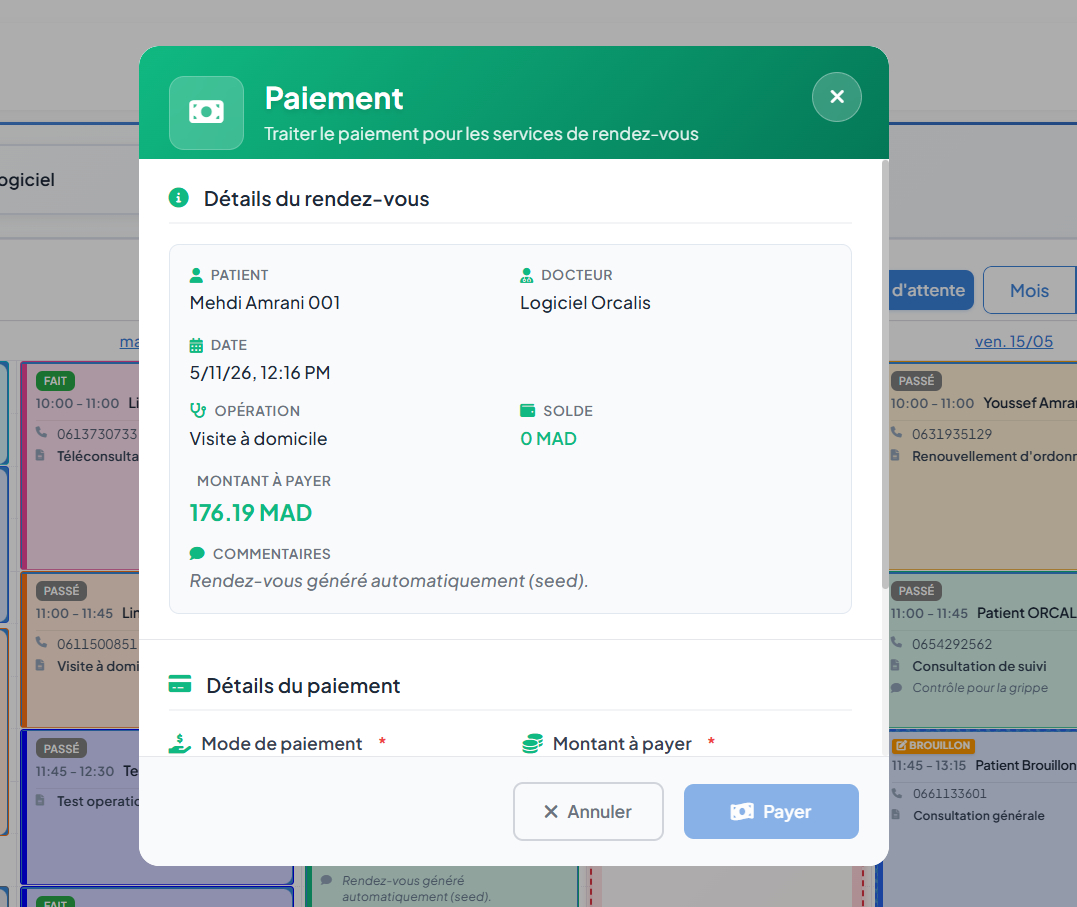
Task: Click the Paiement dialog title
Action: 334,98
